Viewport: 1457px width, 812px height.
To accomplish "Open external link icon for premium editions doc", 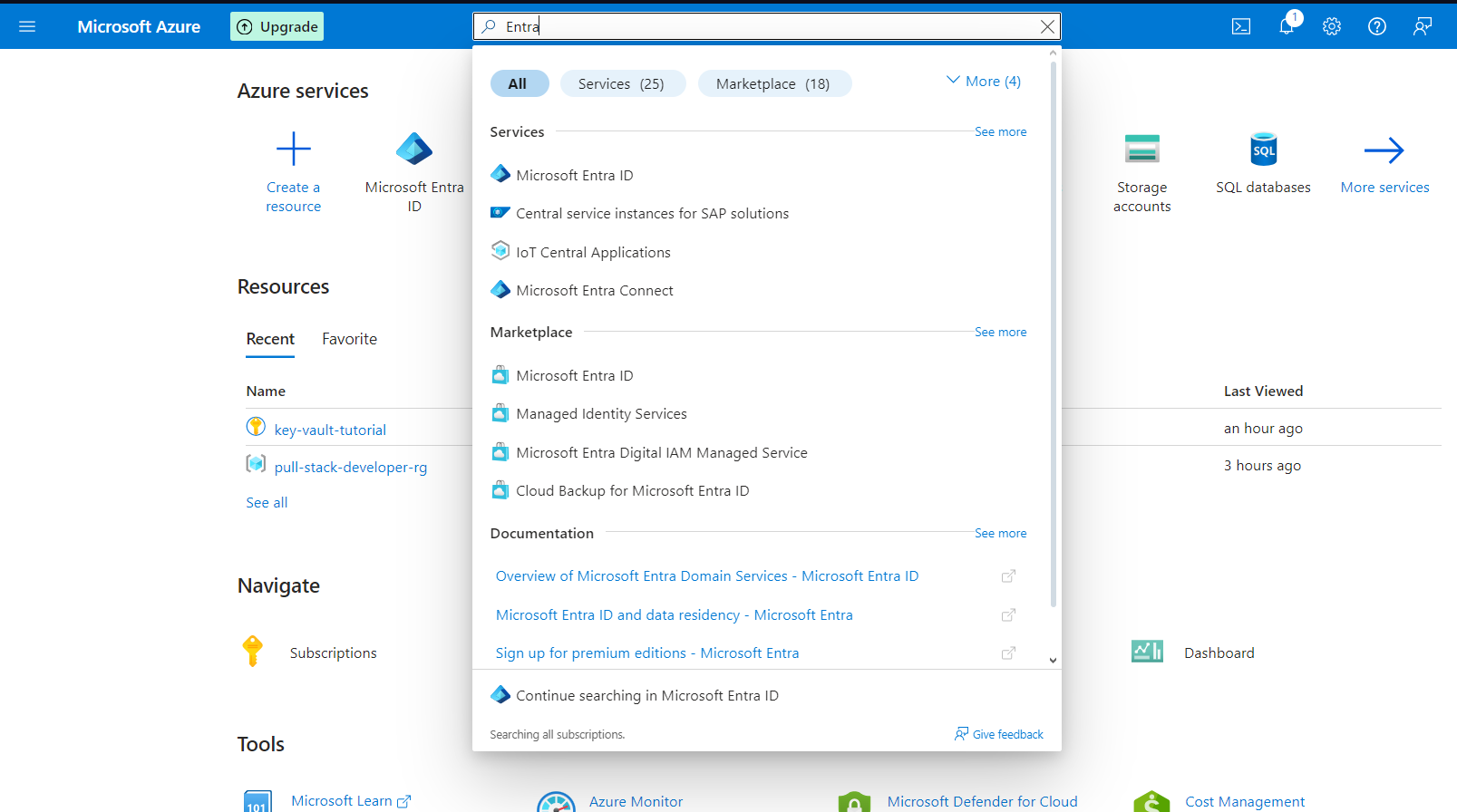I will point(1008,653).
